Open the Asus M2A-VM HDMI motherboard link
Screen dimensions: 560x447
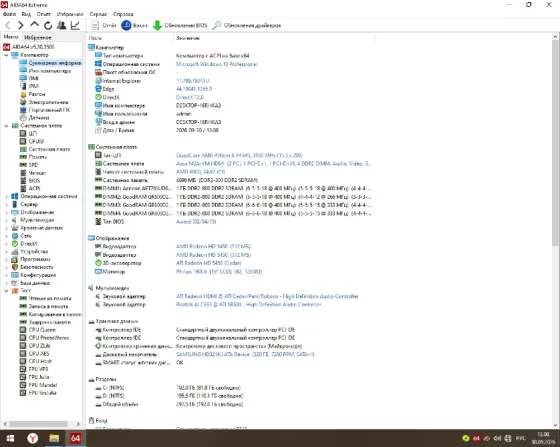click(x=274, y=164)
